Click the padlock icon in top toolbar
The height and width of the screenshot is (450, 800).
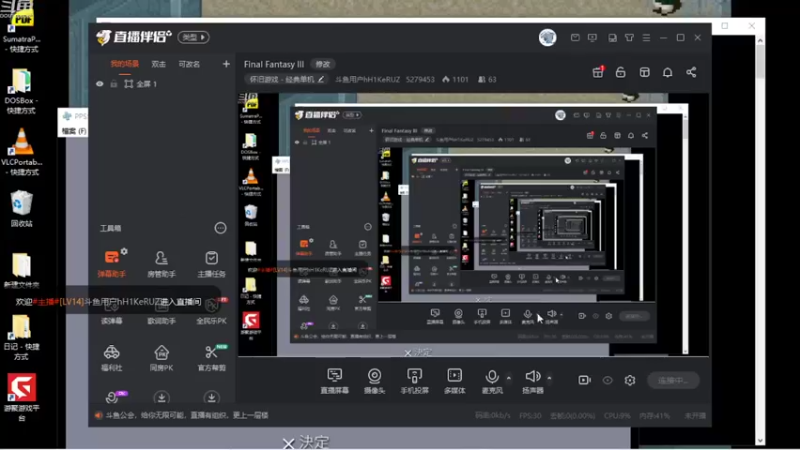tap(620, 72)
